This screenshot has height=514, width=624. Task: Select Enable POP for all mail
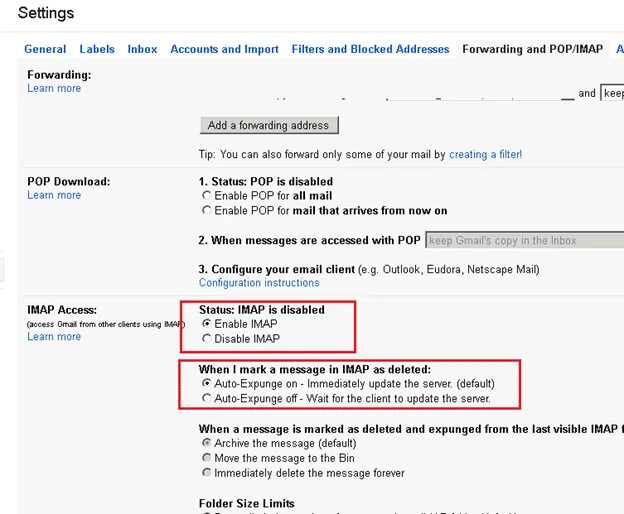click(207, 196)
